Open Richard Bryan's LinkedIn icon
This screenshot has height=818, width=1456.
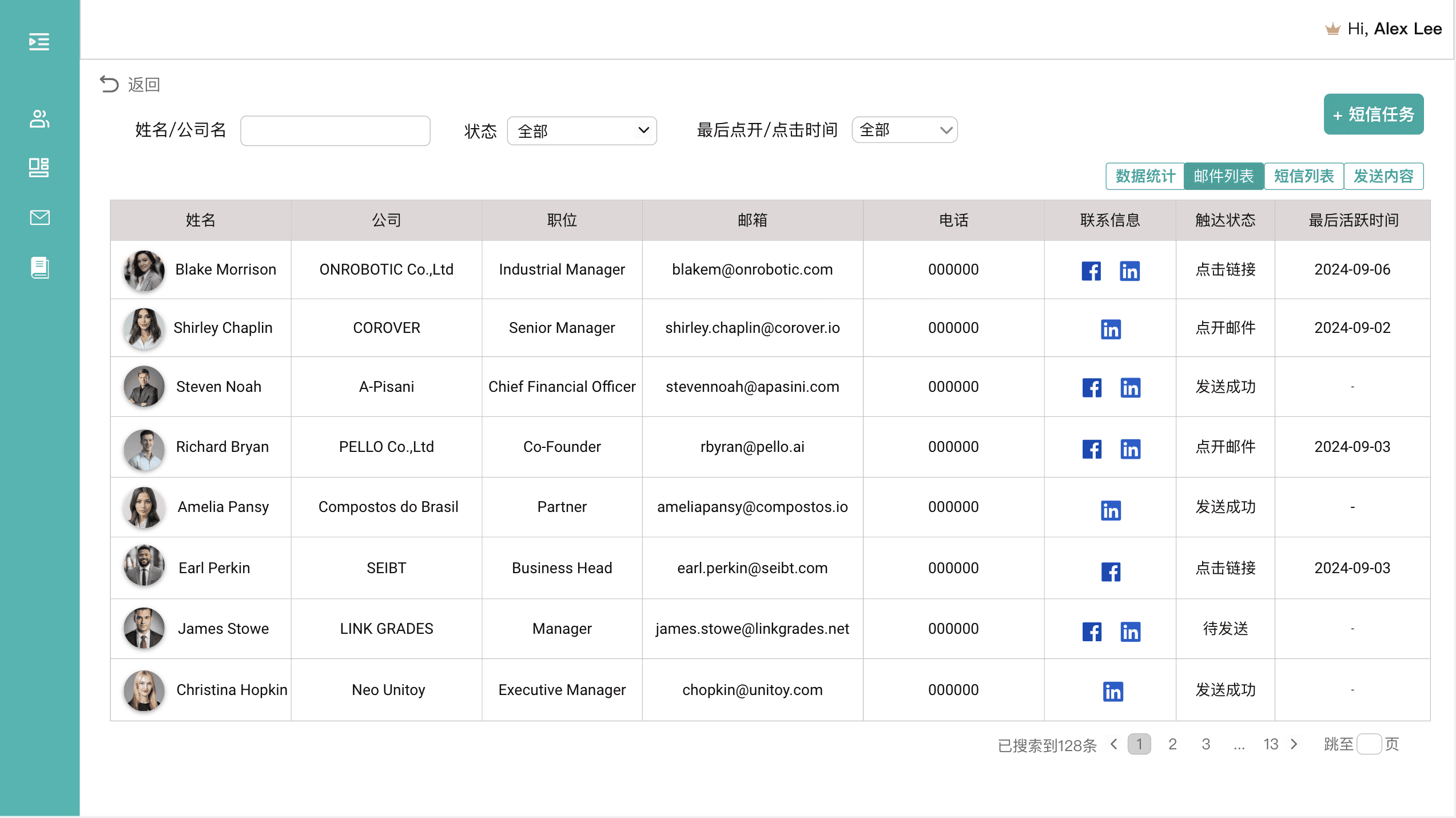(1130, 449)
